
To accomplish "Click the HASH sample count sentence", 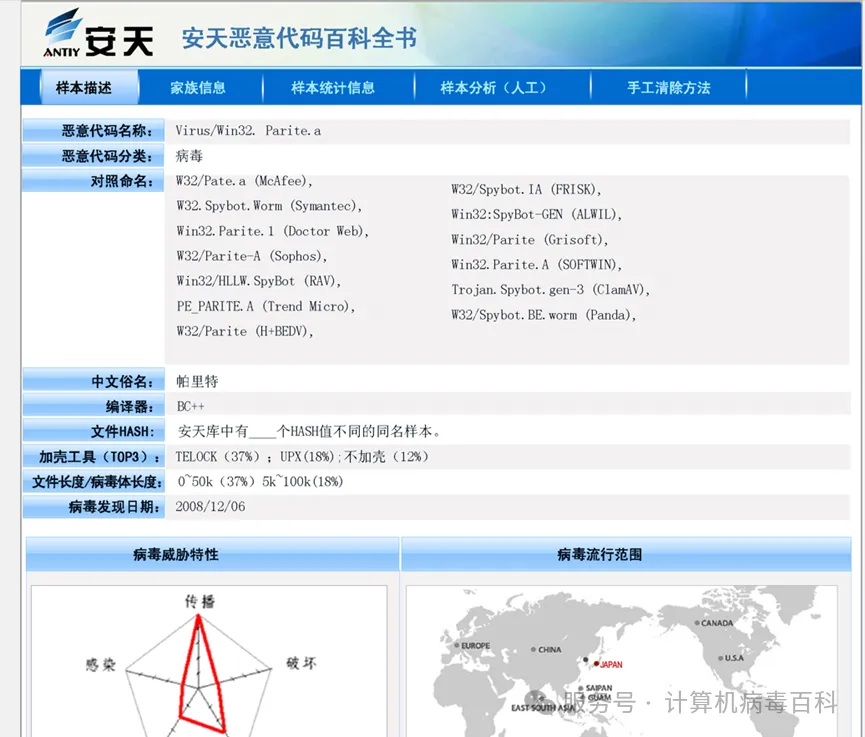I will pyautogui.click(x=309, y=431).
